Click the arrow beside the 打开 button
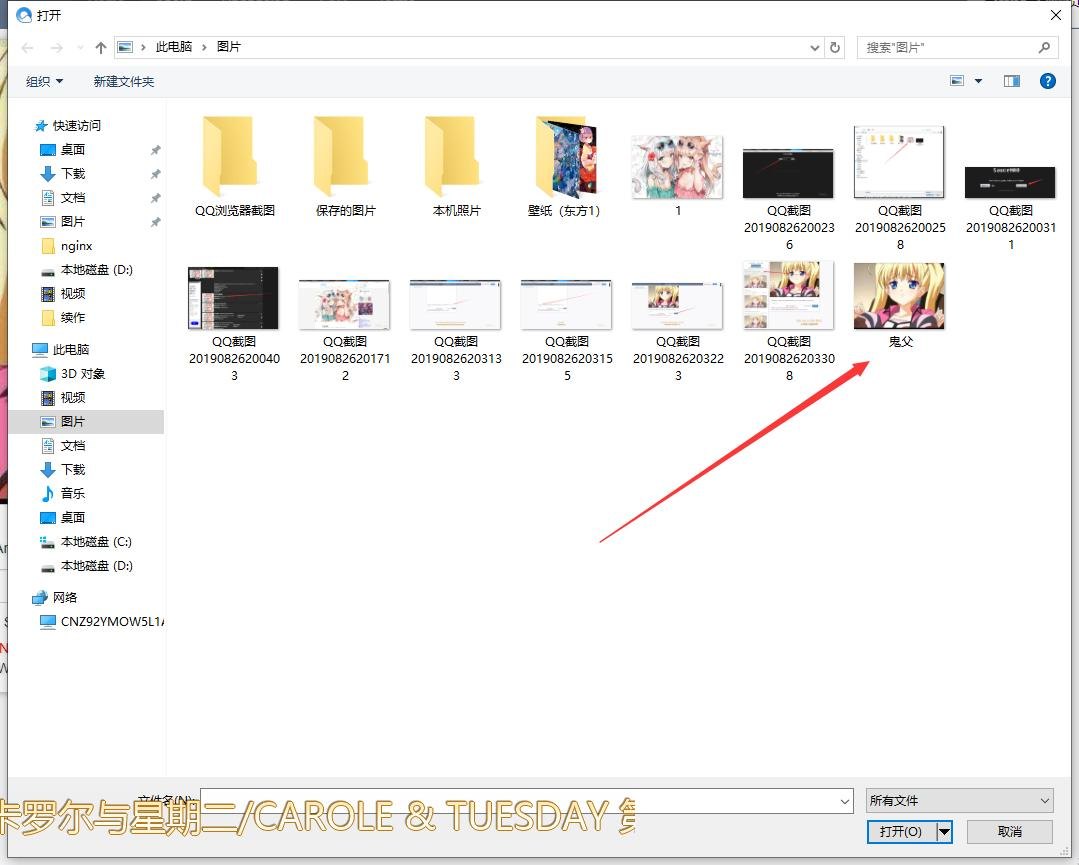Image resolution: width=1079 pixels, height=865 pixels. click(x=944, y=832)
